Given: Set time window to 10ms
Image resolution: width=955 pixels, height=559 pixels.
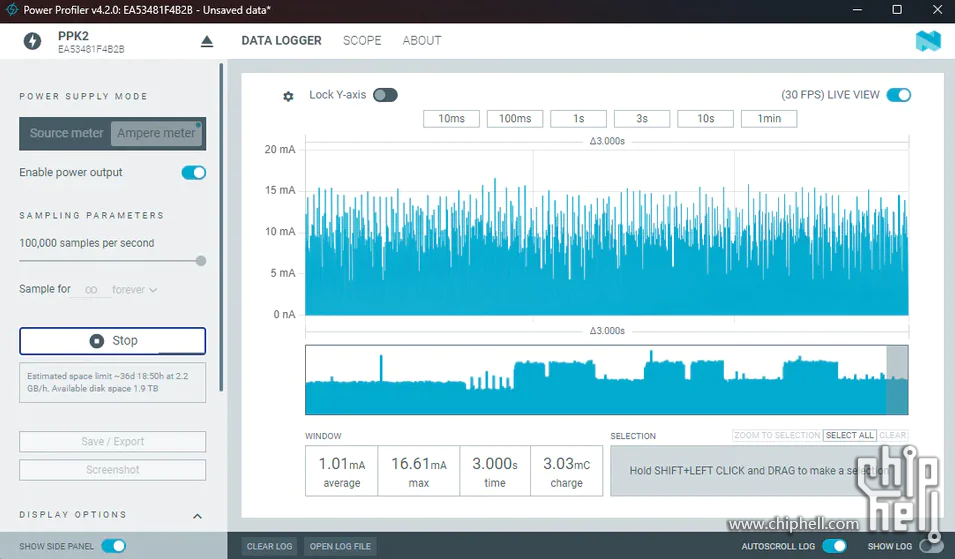Looking at the screenshot, I should tap(451, 119).
